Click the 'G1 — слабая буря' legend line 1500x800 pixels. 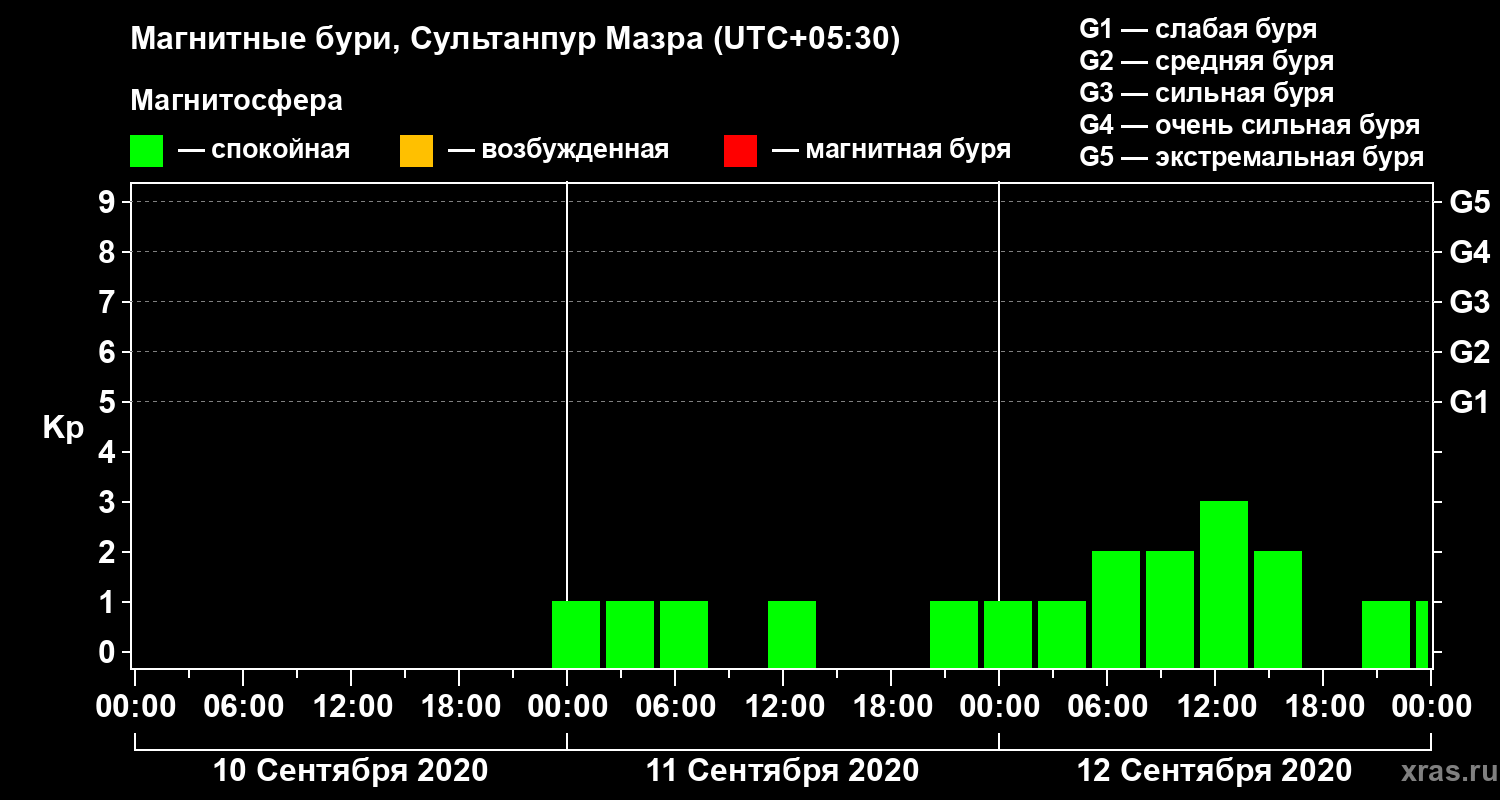click(1198, 29)
